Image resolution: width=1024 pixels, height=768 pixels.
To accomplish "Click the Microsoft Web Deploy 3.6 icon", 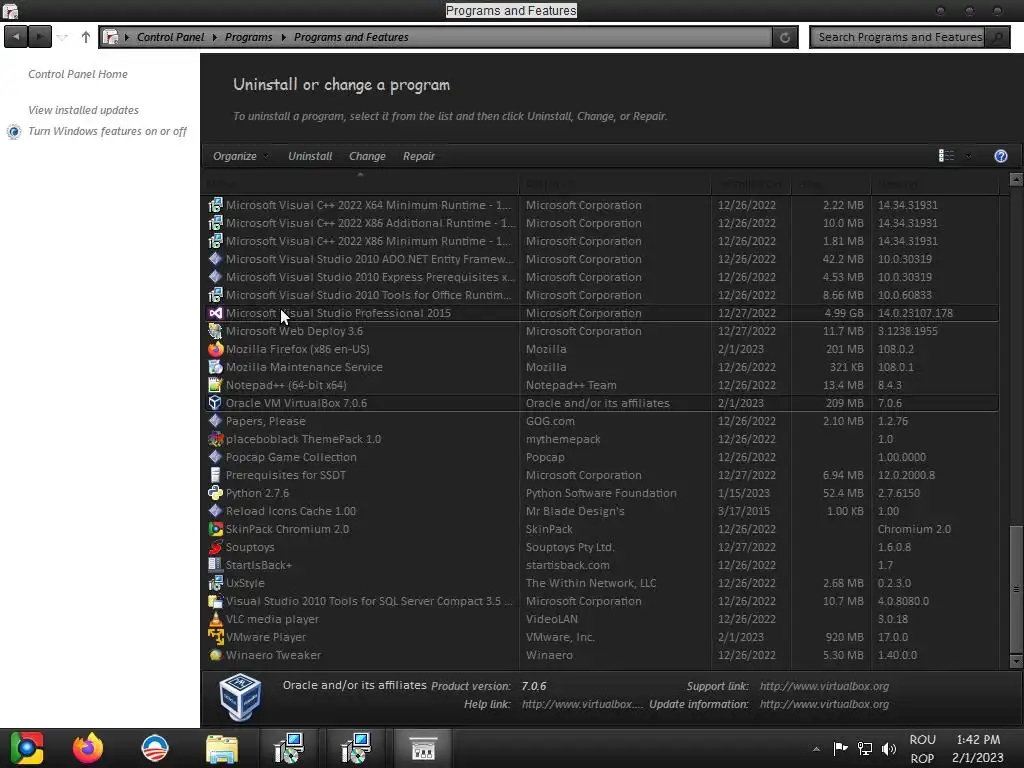I will tap(215, 330).
